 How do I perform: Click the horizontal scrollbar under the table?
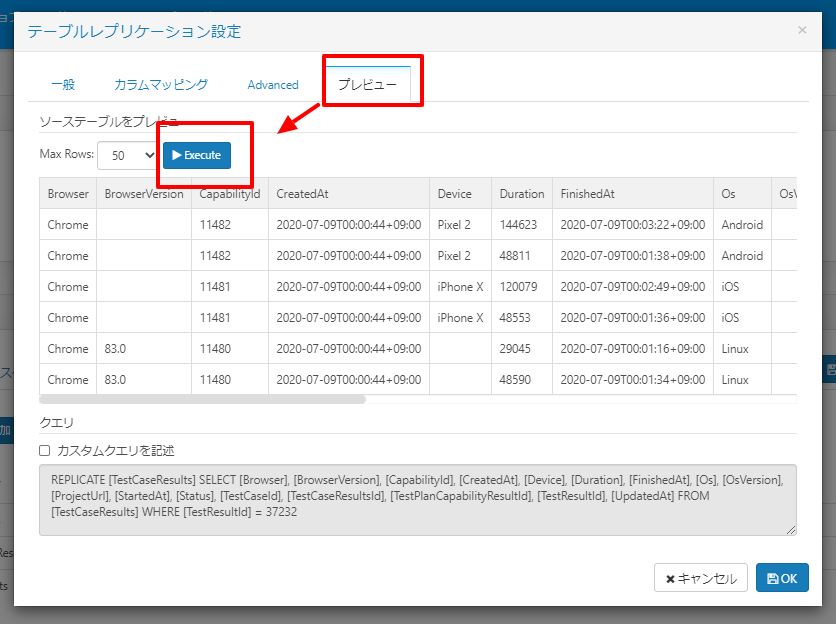(x=203, y=399)
